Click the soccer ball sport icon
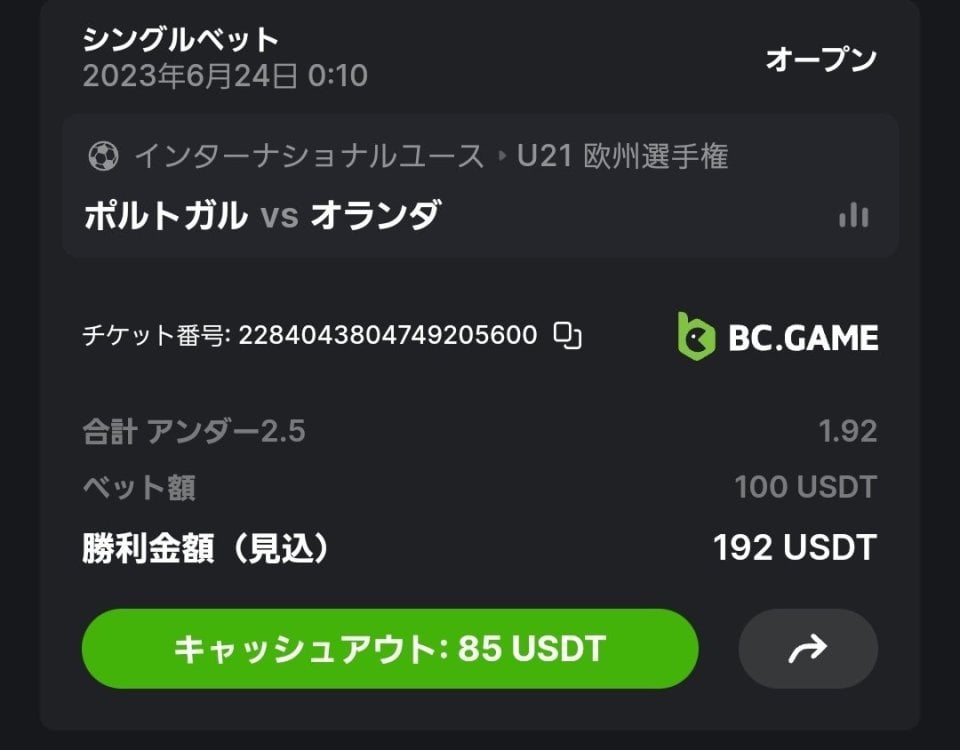 (x=102, y=157)
